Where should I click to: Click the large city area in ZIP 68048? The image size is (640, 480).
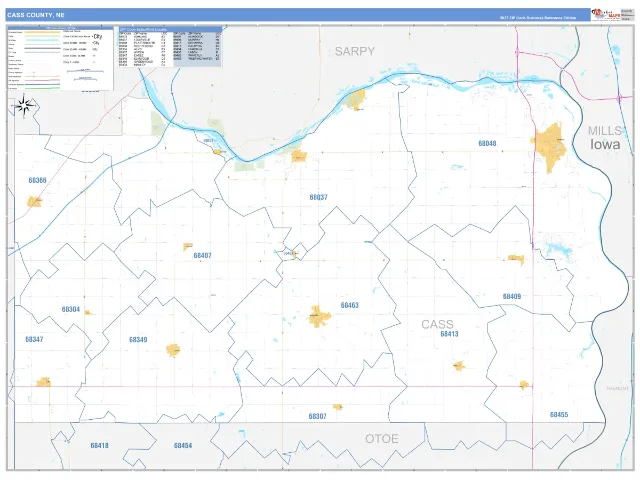tap(550, 147)
